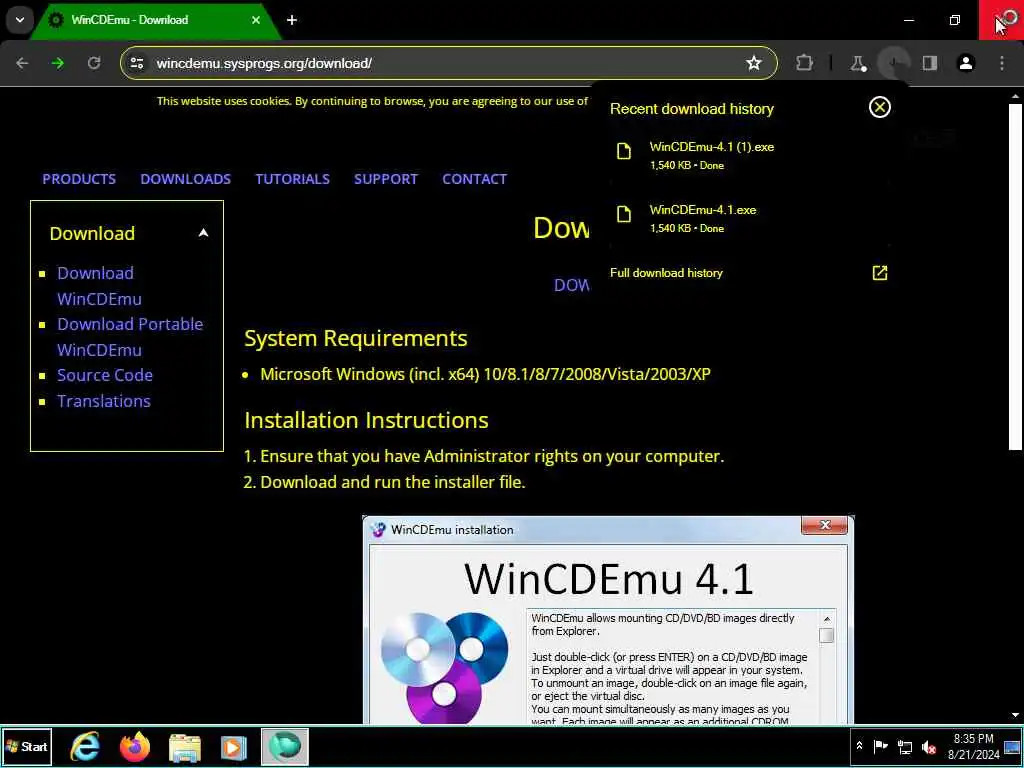Open the Windows Start button
The width and height of the screenshot is (1024, 768).
[27, 746]
